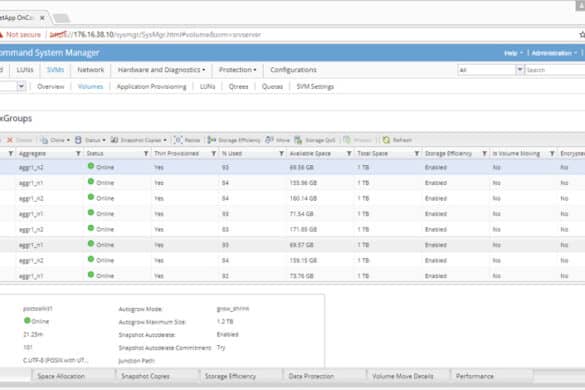This screenshot has width=585, height=390.
Task: Click the filter funnel just left of Available Space header
Action: [x=281, y=153]
